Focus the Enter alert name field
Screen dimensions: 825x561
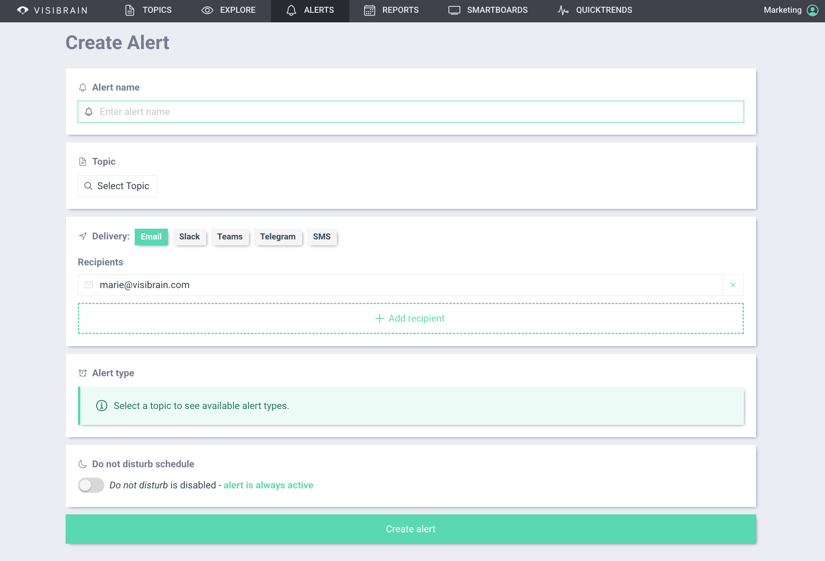pyautogui.click(x=411, y=112)
